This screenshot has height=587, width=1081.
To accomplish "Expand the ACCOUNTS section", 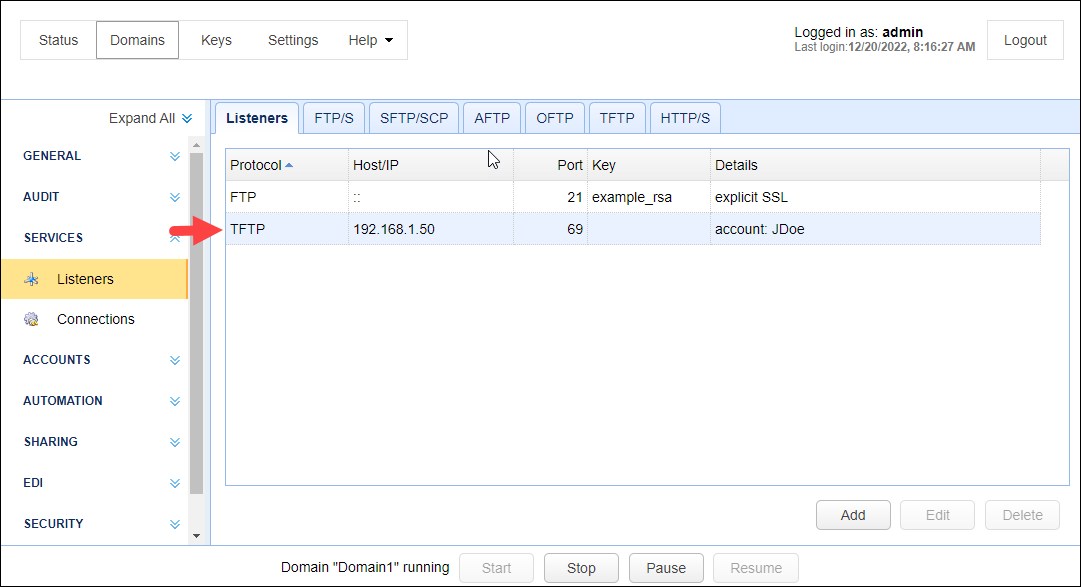I will coord(175,361).
